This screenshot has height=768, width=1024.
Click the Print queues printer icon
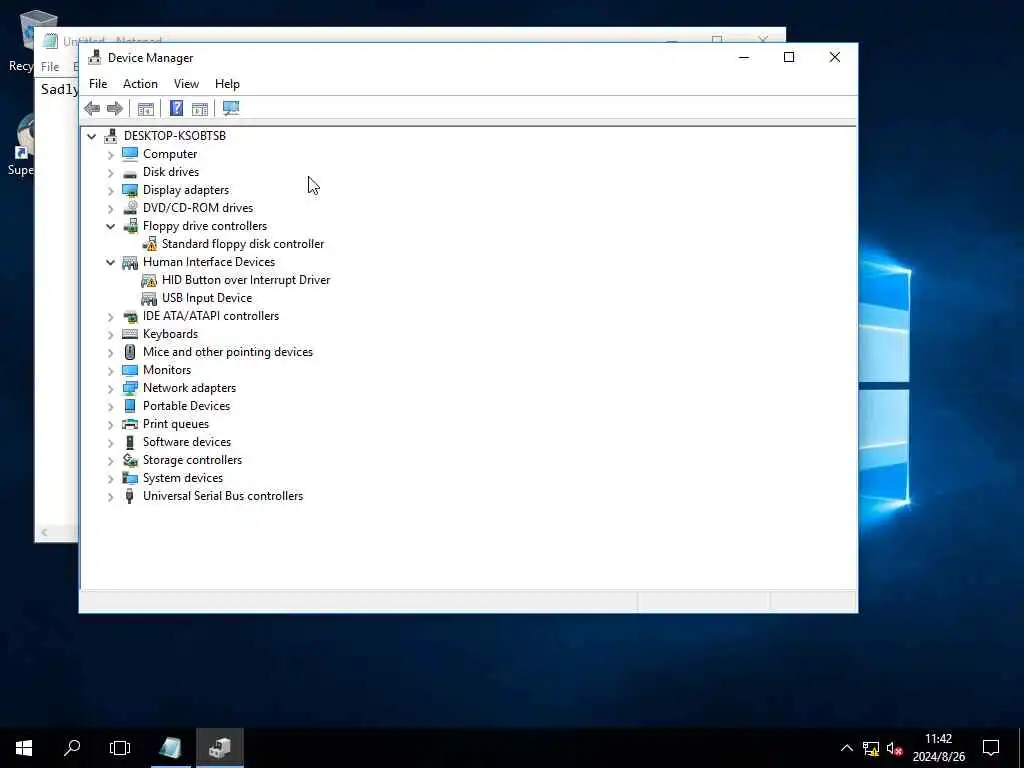click(130, 424)
